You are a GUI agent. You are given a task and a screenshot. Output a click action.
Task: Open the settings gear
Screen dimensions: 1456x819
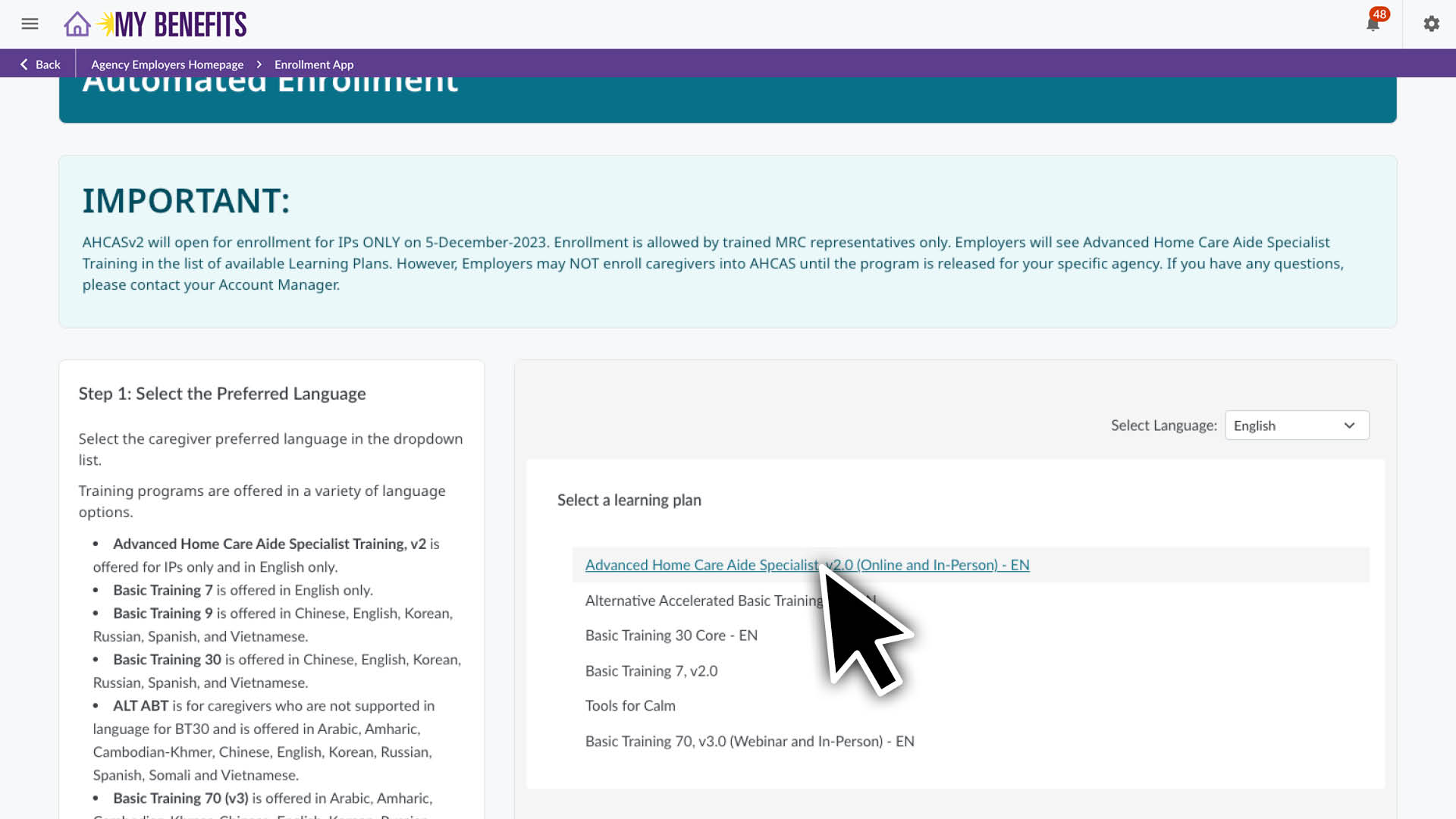[x=1431, y=24]
